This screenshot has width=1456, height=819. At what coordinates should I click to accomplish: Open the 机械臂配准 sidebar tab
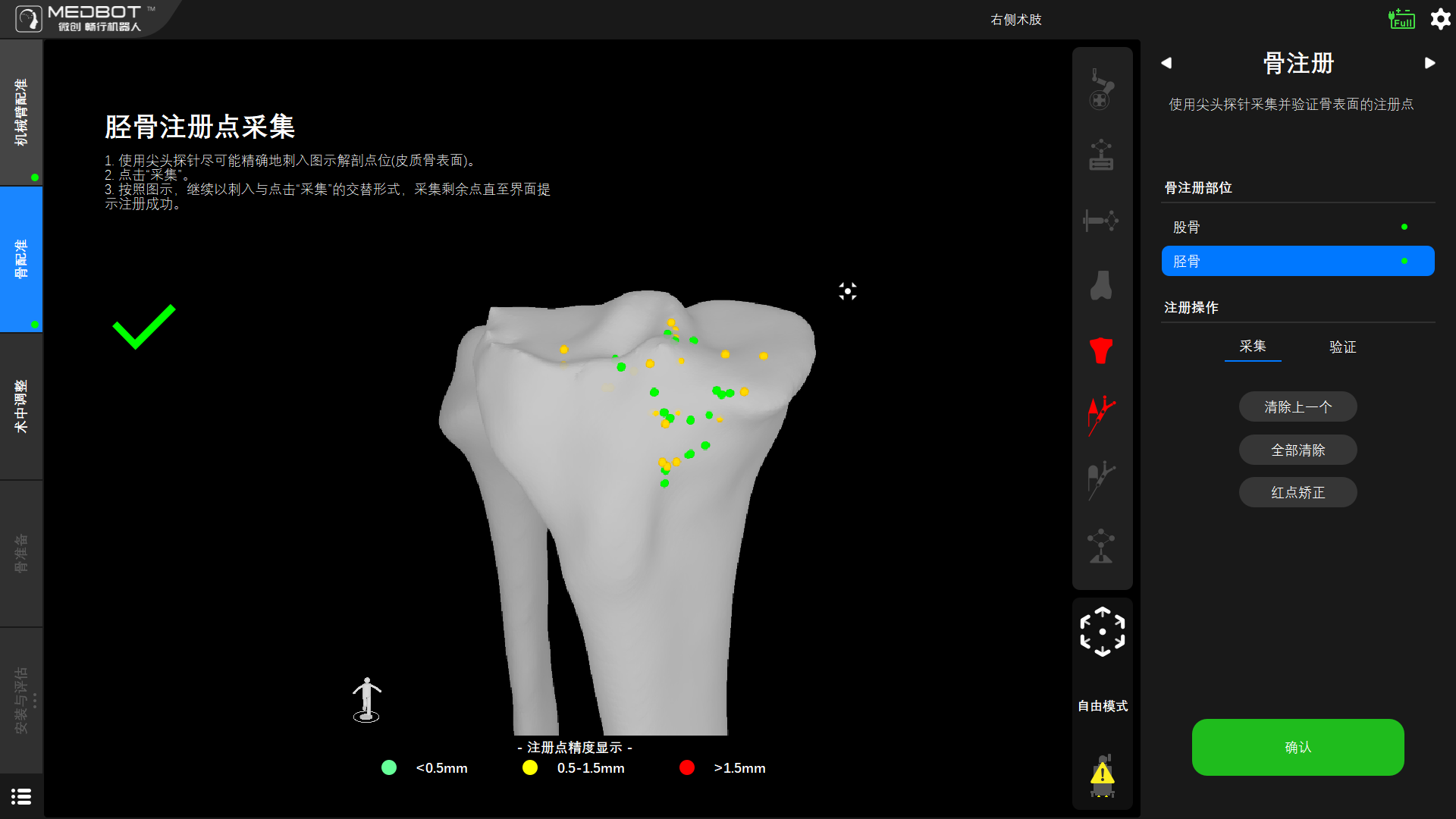21,112
